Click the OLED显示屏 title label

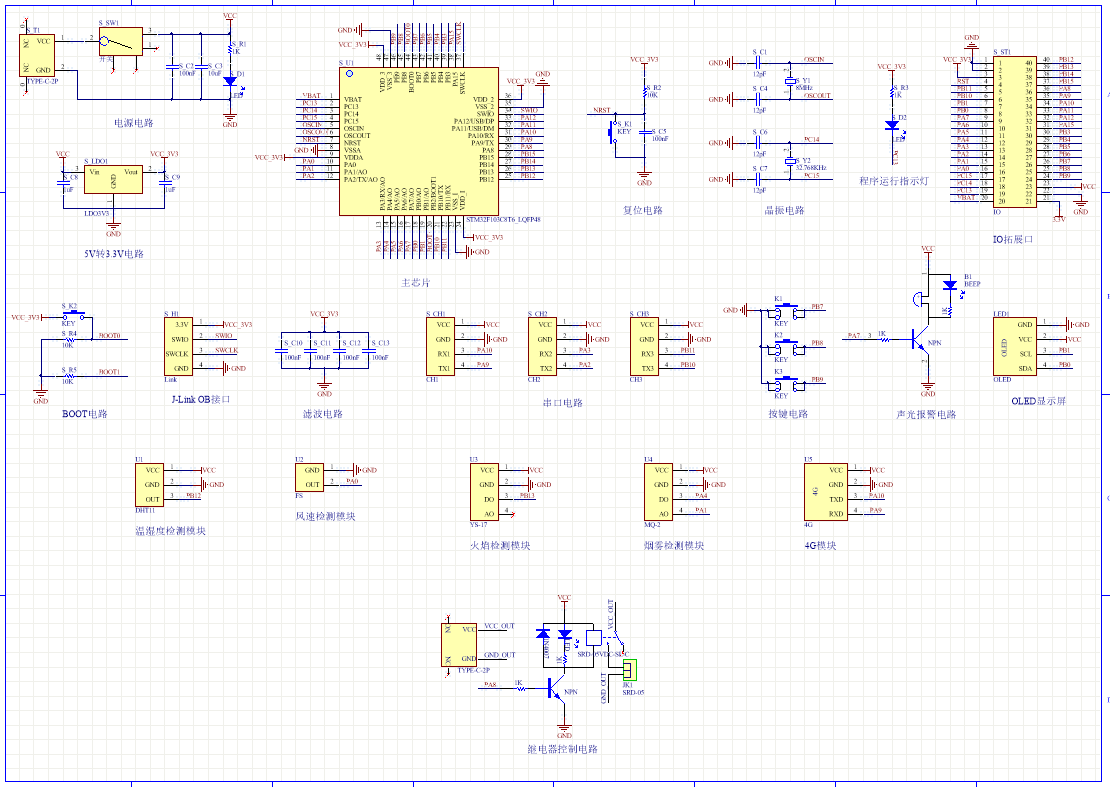pos(1038,401)
